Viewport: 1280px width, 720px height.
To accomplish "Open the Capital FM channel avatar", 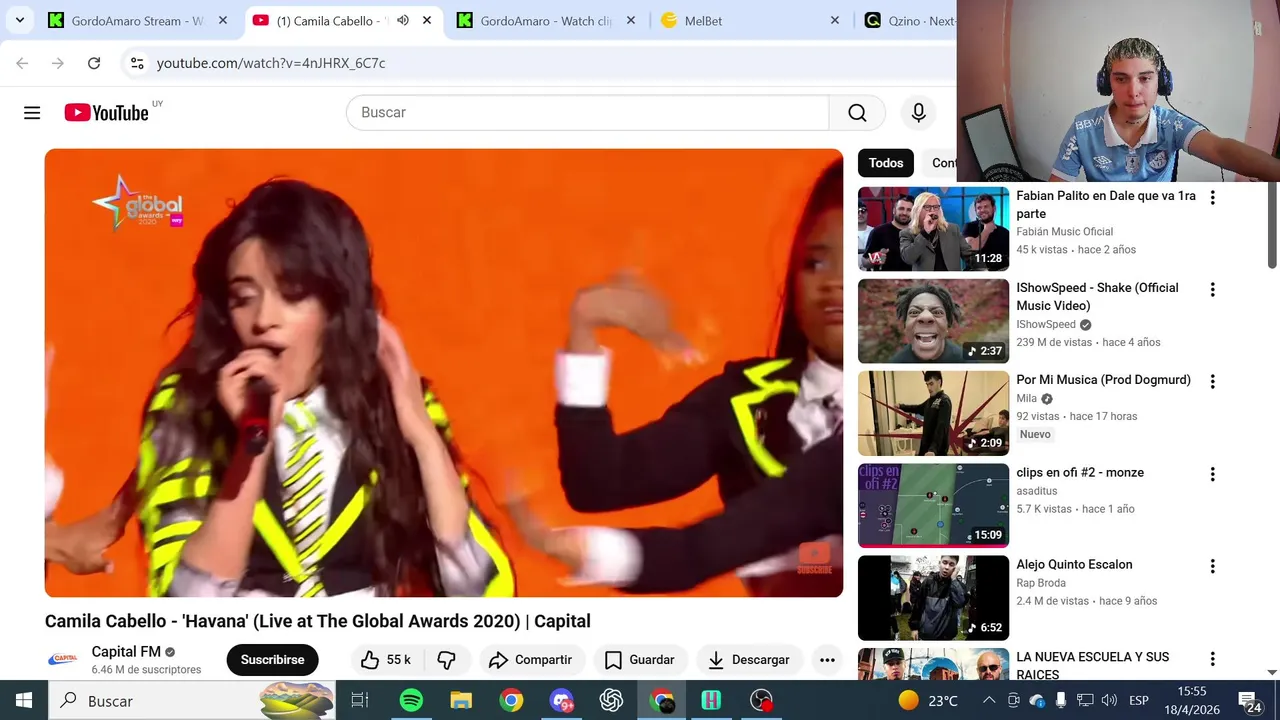I will coord(63,659).
